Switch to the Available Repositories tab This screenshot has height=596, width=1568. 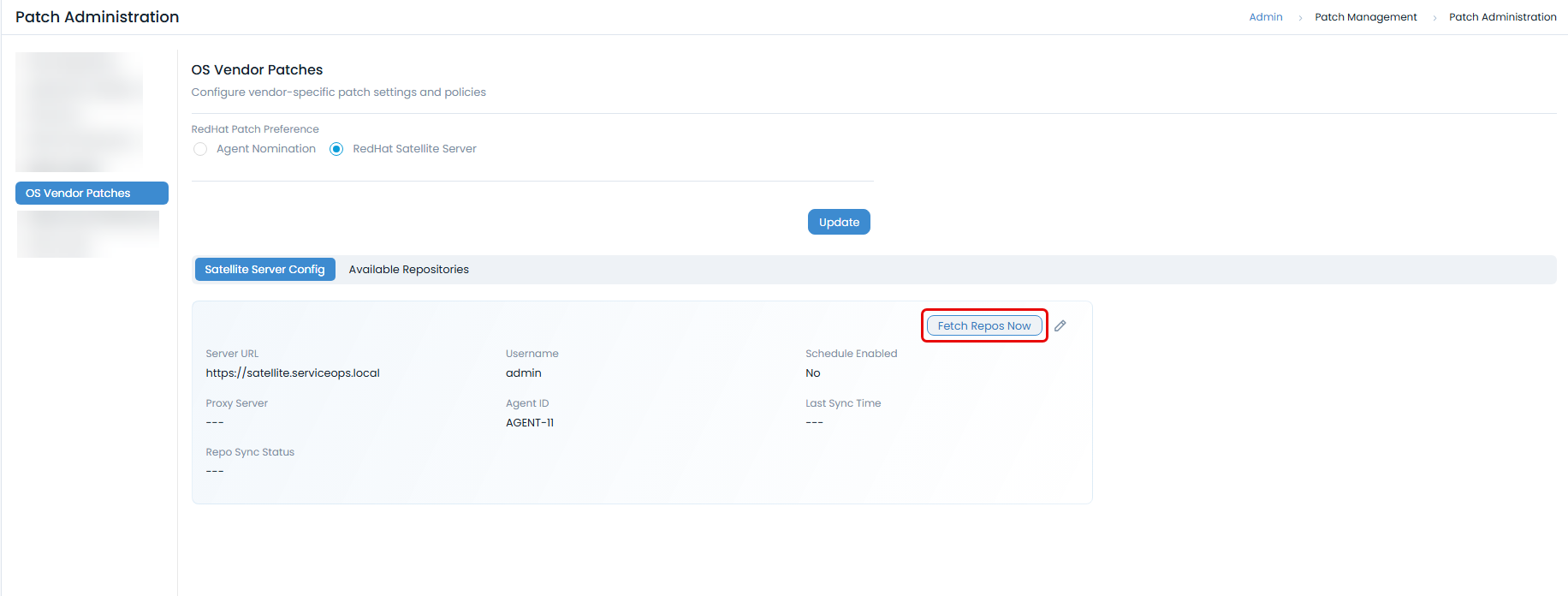(408, 269)
